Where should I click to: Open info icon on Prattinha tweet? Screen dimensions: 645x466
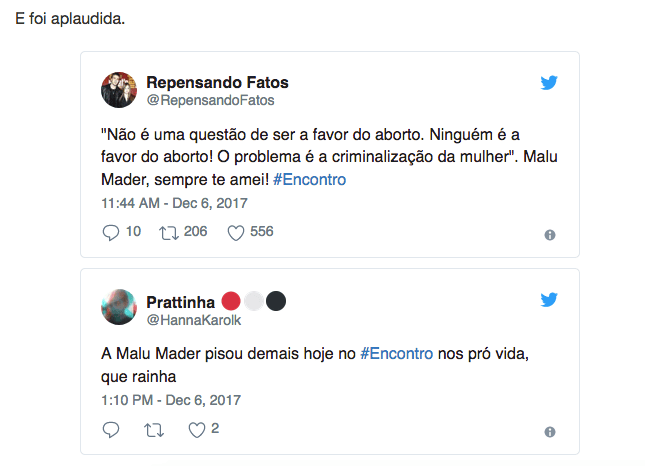coord(549,432)
